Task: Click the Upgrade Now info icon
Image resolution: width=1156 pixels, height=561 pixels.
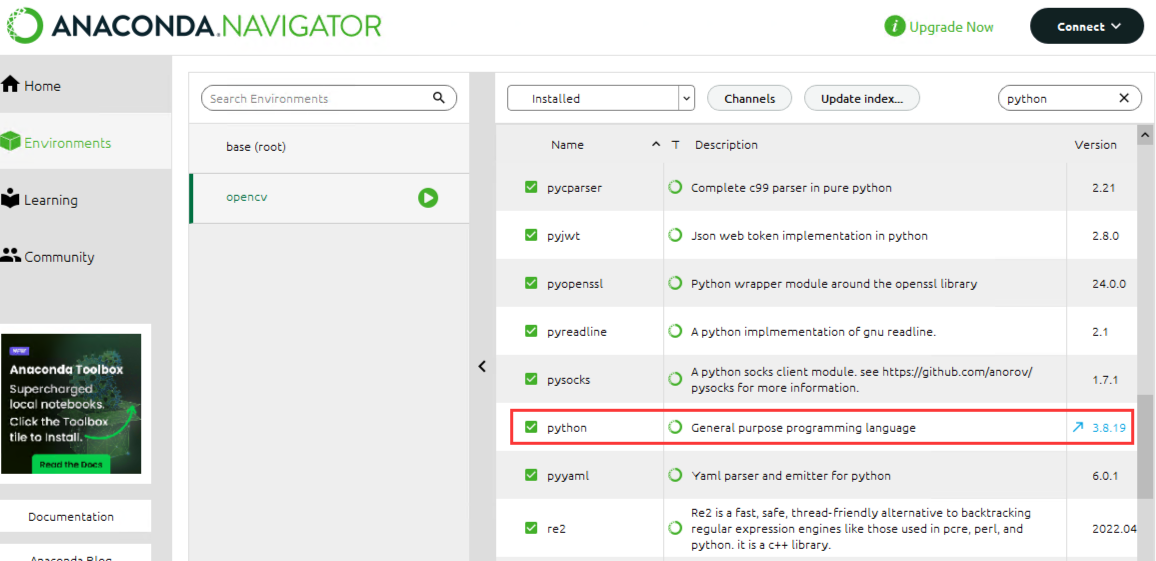Action: 895,27
